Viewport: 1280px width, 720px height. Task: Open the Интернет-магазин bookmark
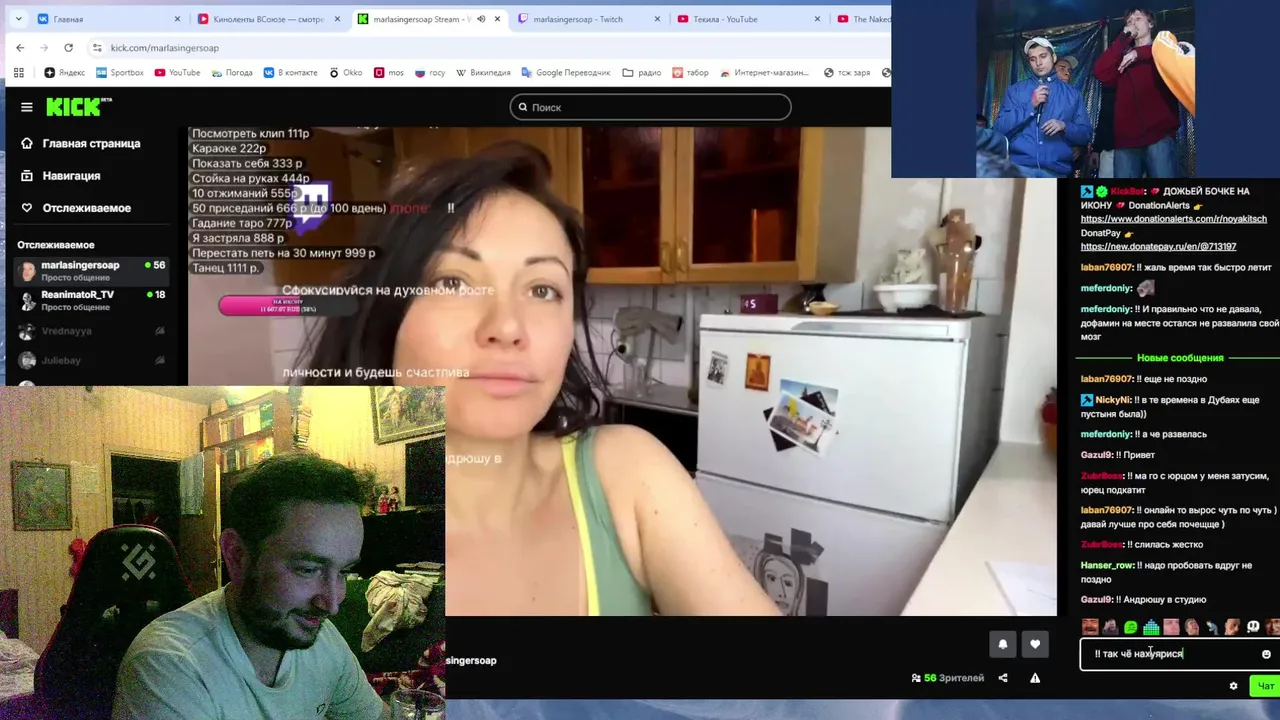765,72
